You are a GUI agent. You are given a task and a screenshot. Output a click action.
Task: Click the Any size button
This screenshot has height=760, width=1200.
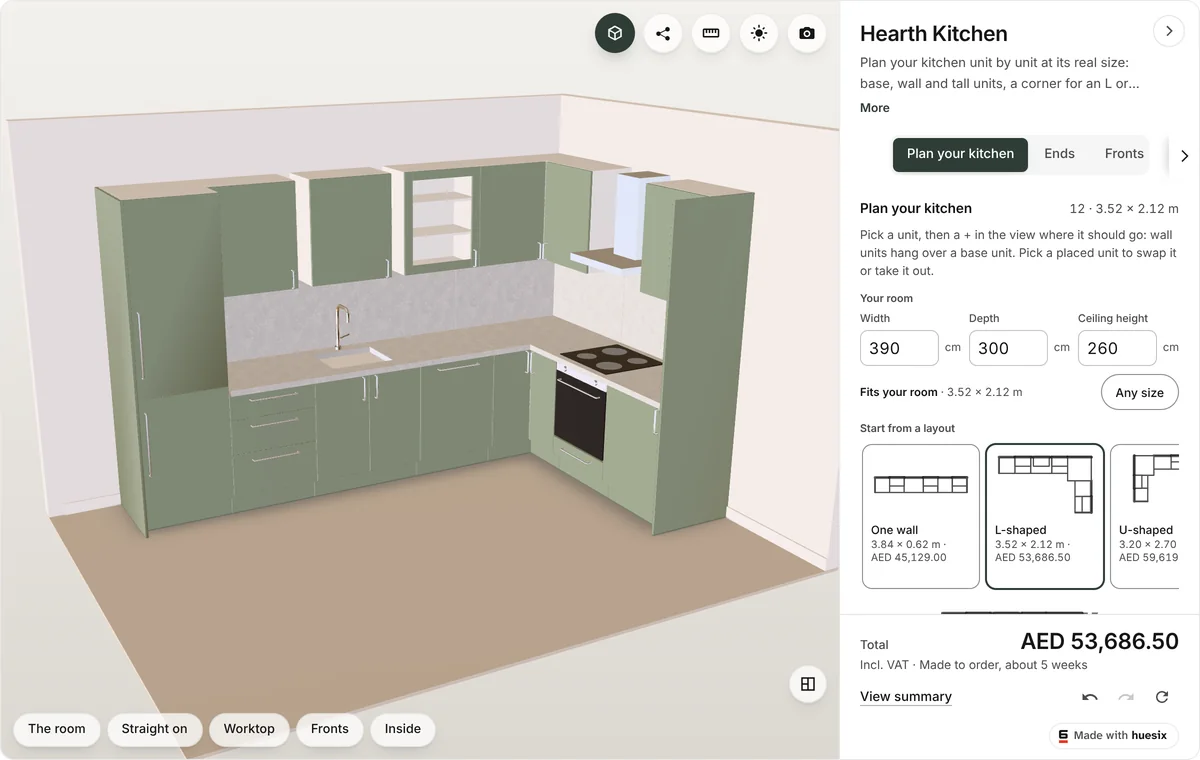pos(1140,392)
